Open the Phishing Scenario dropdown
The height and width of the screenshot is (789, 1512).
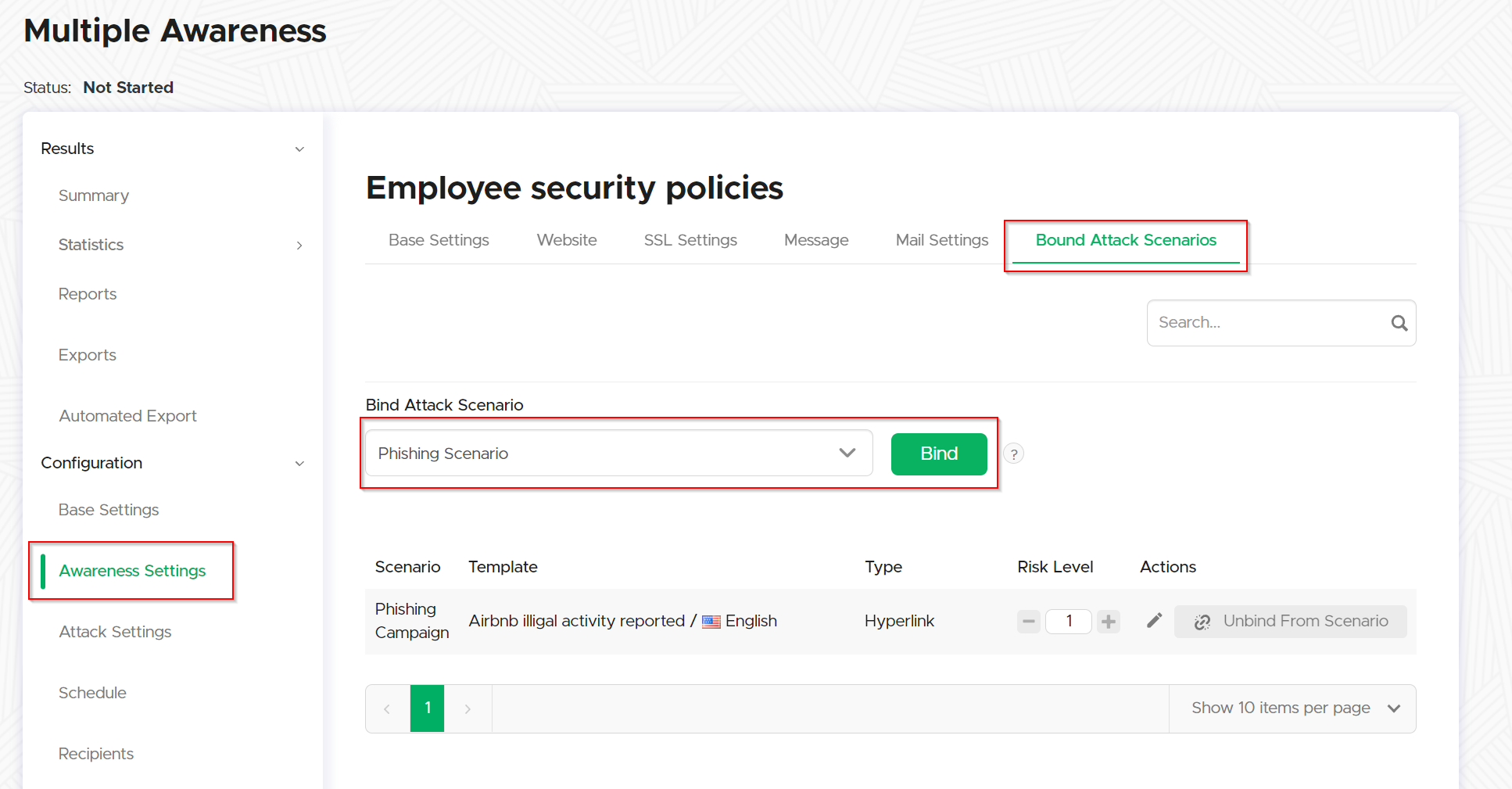coord(618,454)
